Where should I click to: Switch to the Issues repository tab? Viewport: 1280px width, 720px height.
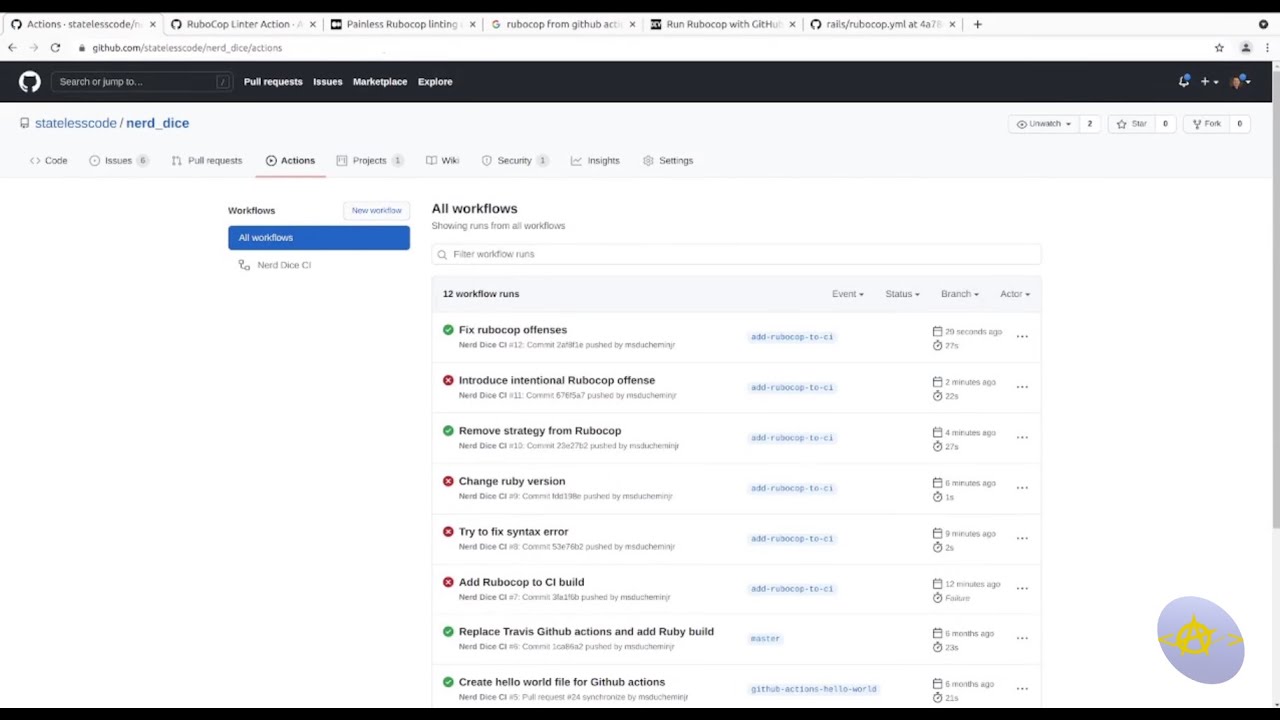pyautogui.click(x=118, y=160)
